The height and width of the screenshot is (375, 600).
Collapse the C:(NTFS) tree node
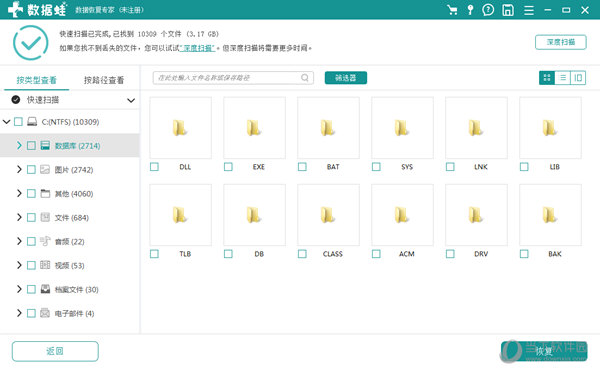(6, 122)
